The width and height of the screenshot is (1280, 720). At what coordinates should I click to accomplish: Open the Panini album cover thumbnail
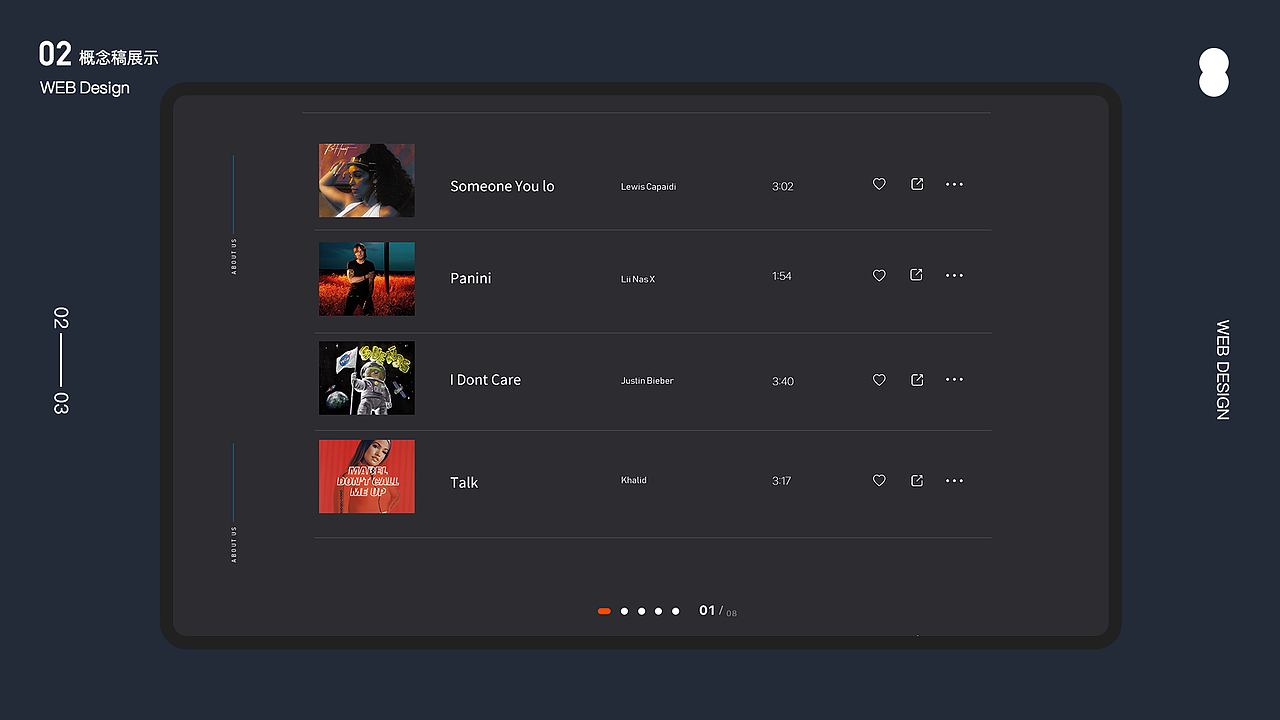pyautogui.click(x=367, y=279)
